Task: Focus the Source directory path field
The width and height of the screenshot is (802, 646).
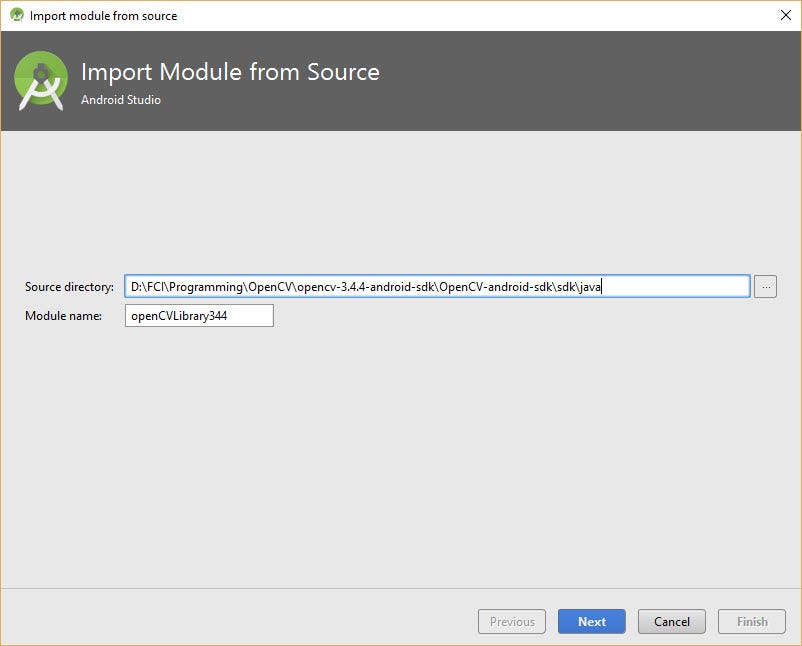Action: point(437,286)
